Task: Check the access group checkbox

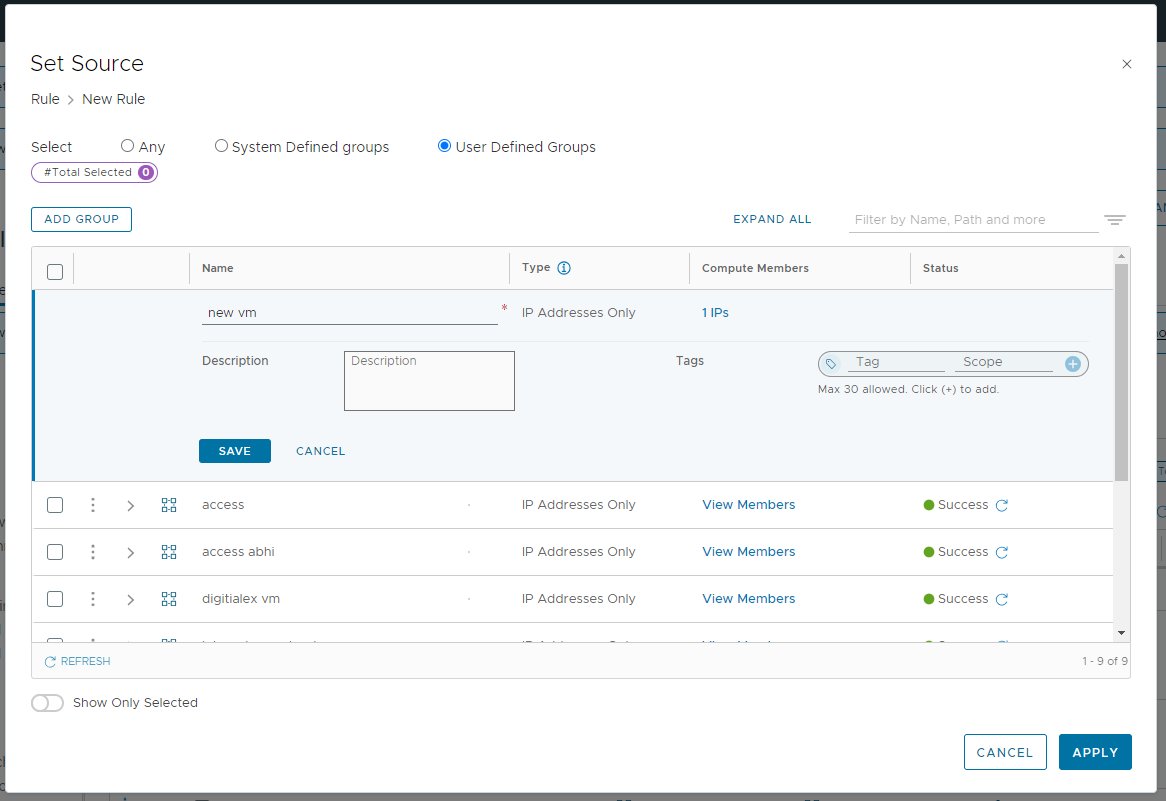Action: pyautogui.click(x=55, y=505)
